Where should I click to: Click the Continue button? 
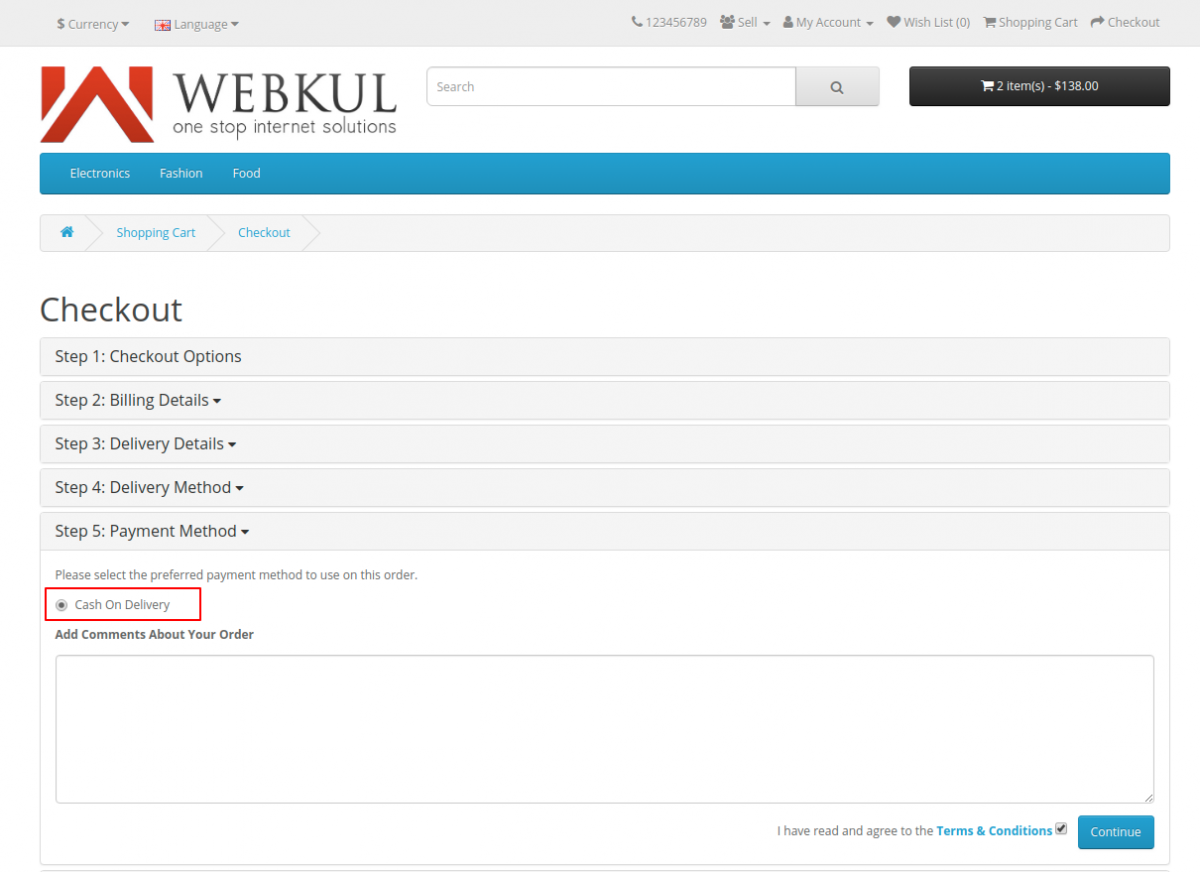click(x=1116, y=832)
